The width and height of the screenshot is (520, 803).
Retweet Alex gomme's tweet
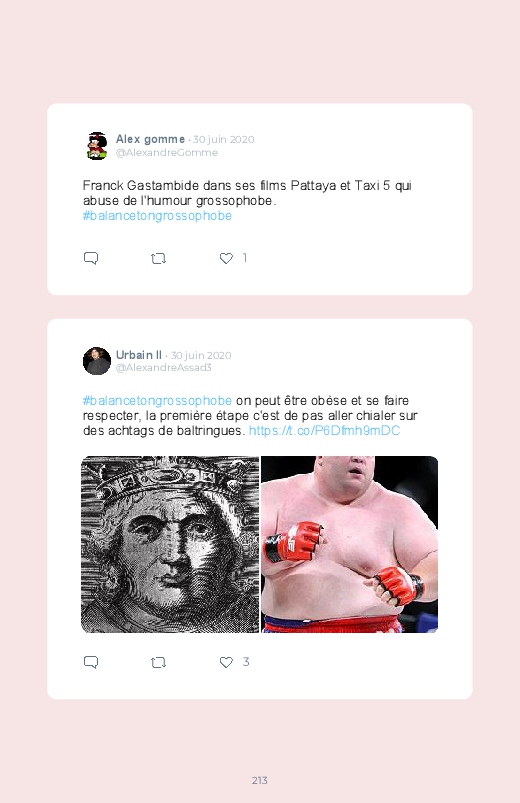[158, 259]
